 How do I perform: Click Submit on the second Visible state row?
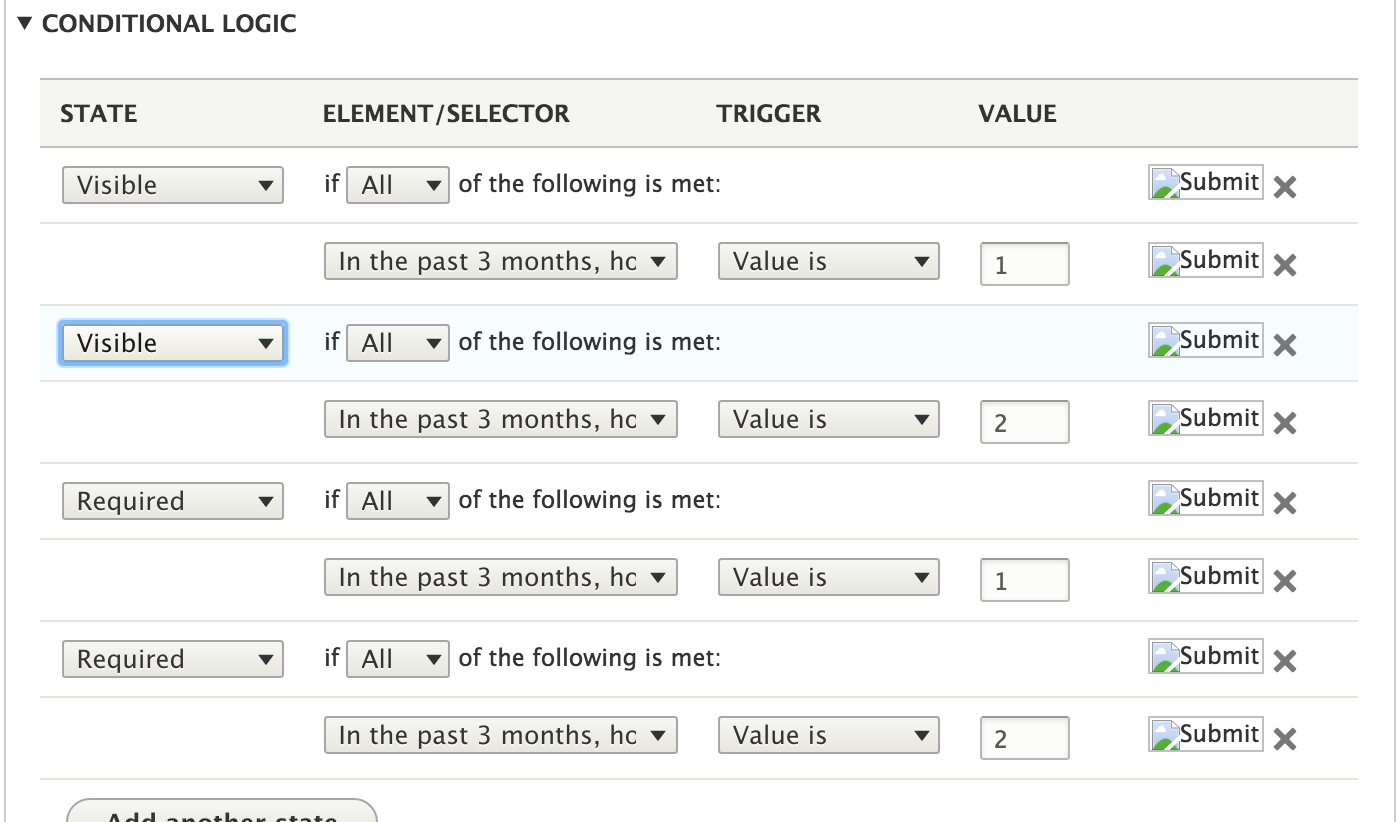coord(1205,340)
